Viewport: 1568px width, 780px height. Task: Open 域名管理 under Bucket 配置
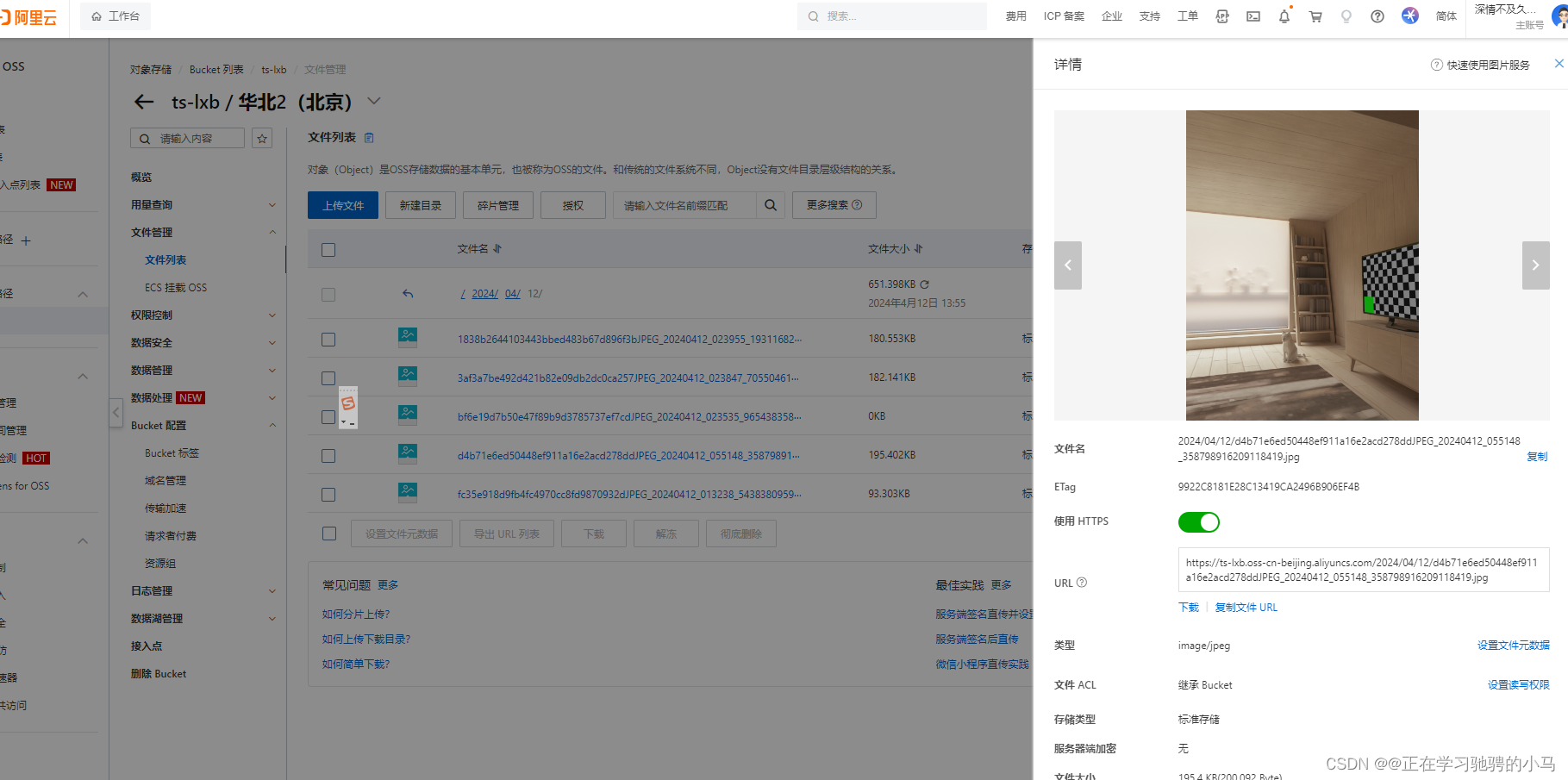point(166,481)
